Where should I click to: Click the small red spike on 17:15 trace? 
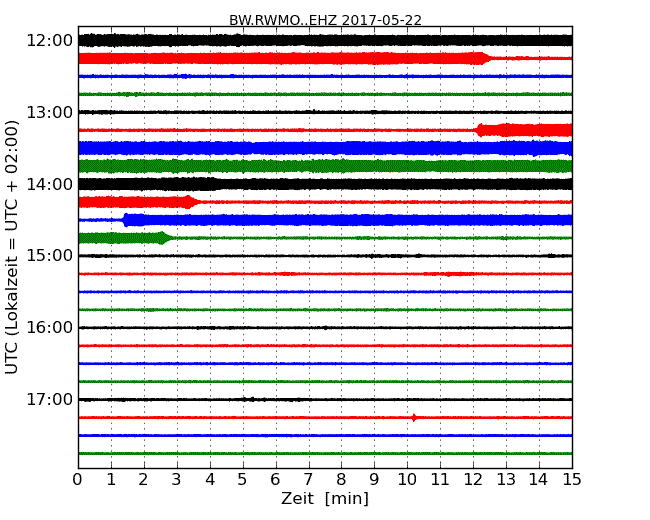point(414,418)
